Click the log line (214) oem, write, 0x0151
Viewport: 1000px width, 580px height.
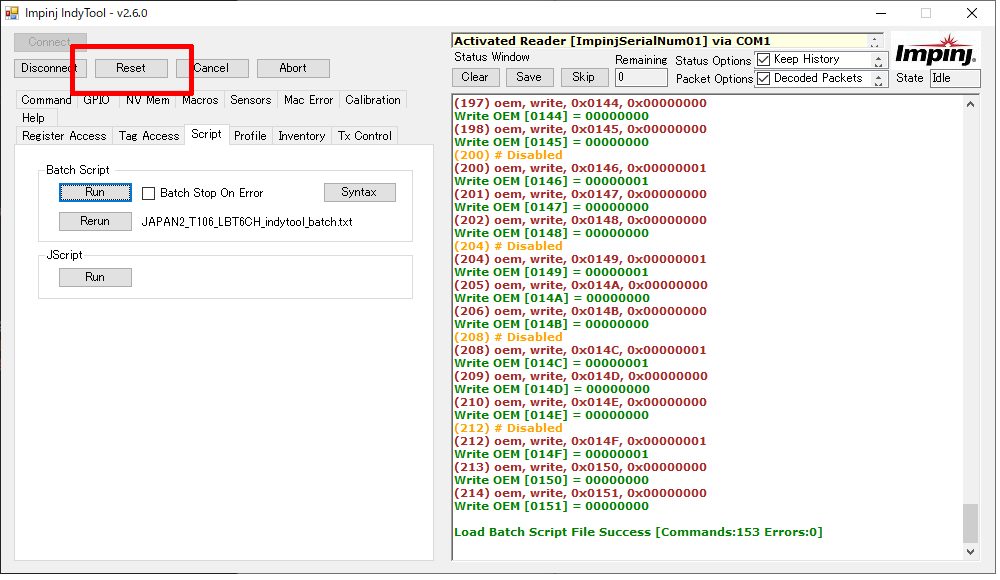click(580, 494)
